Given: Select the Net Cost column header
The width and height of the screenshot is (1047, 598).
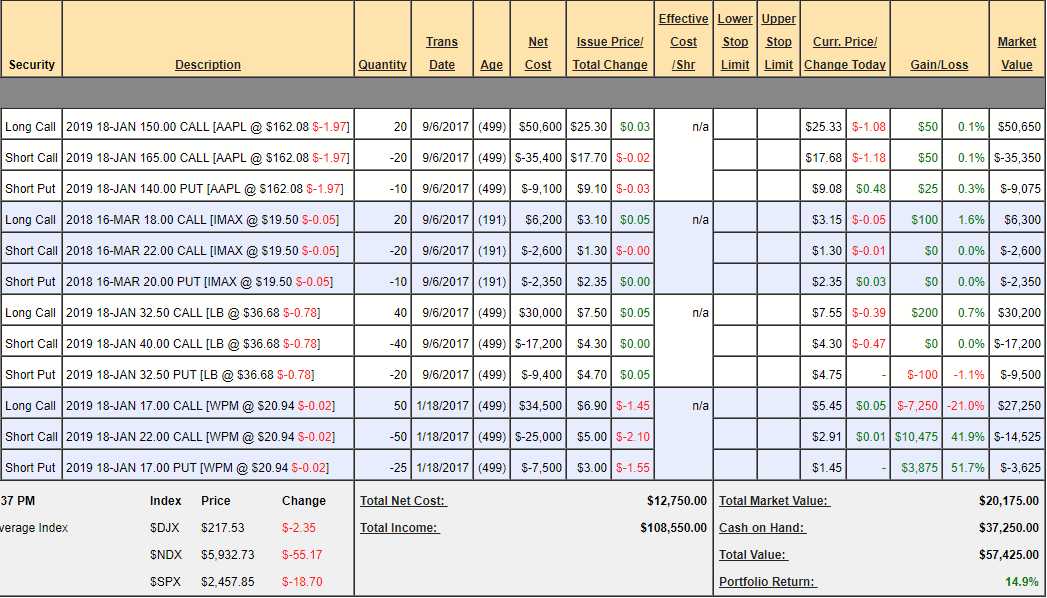Looking at the screenshot, I should pyautogui.click(x=538, y=53).
